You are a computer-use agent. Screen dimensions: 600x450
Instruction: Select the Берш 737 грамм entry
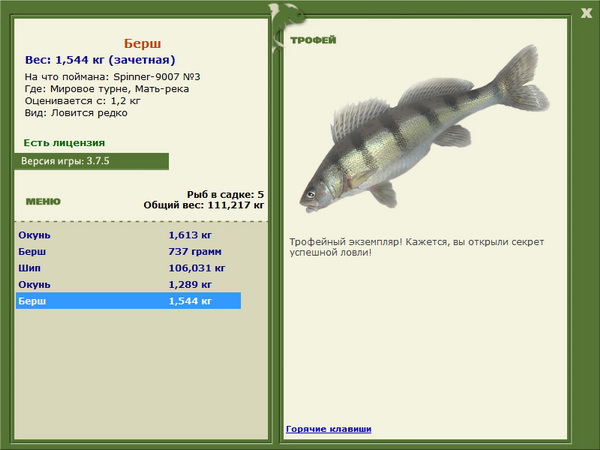point(129,251)
